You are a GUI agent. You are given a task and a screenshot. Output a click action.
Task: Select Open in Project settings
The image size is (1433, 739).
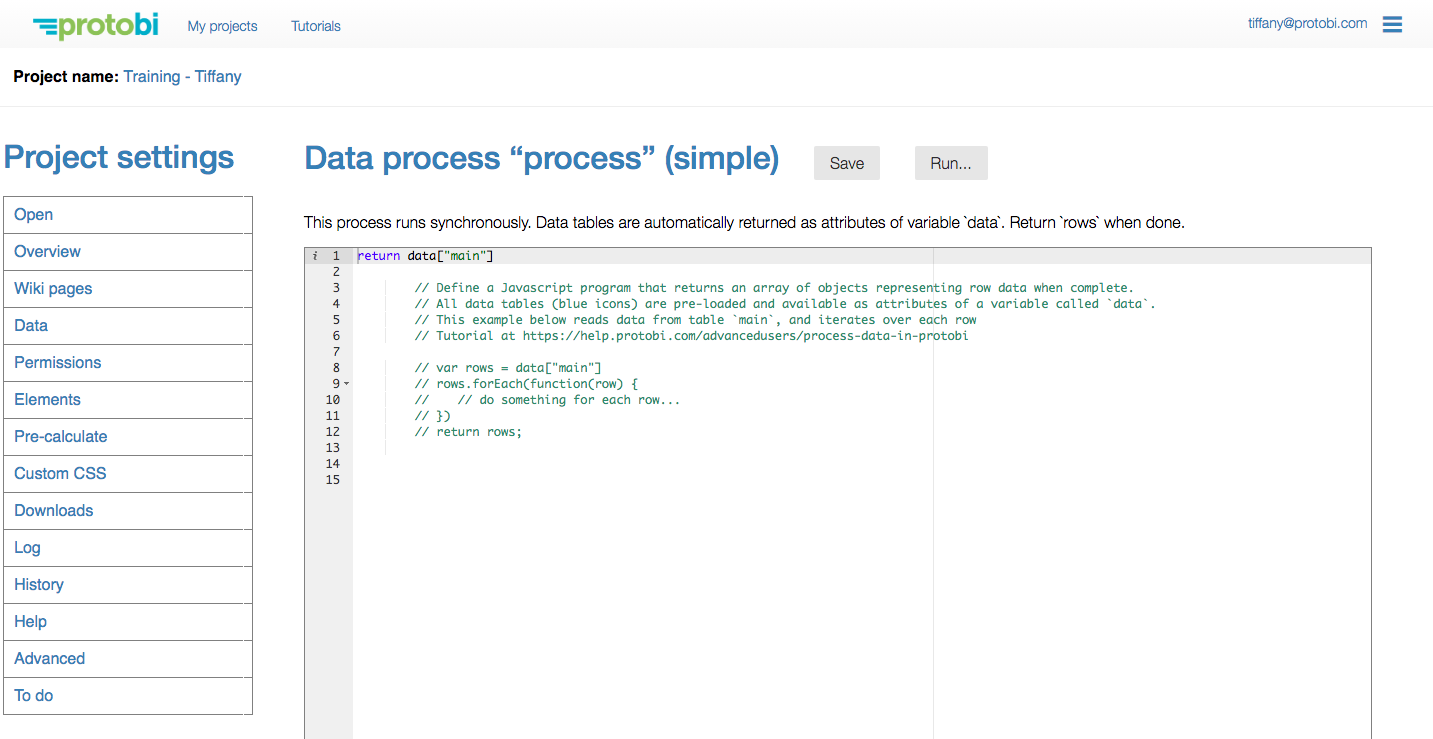click(x=33, y=214)
